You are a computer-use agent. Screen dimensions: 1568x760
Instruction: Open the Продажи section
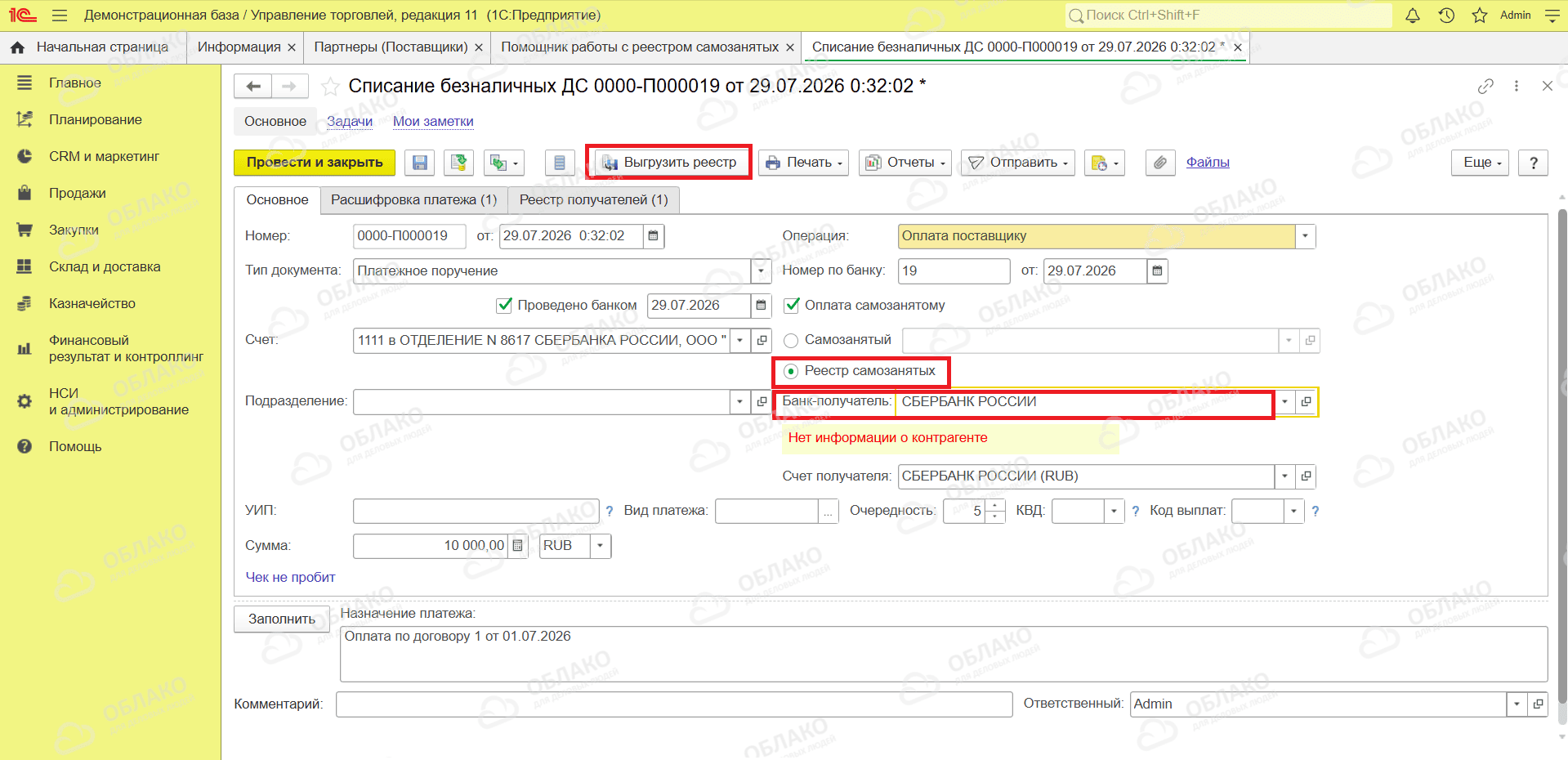coord(78,194)
